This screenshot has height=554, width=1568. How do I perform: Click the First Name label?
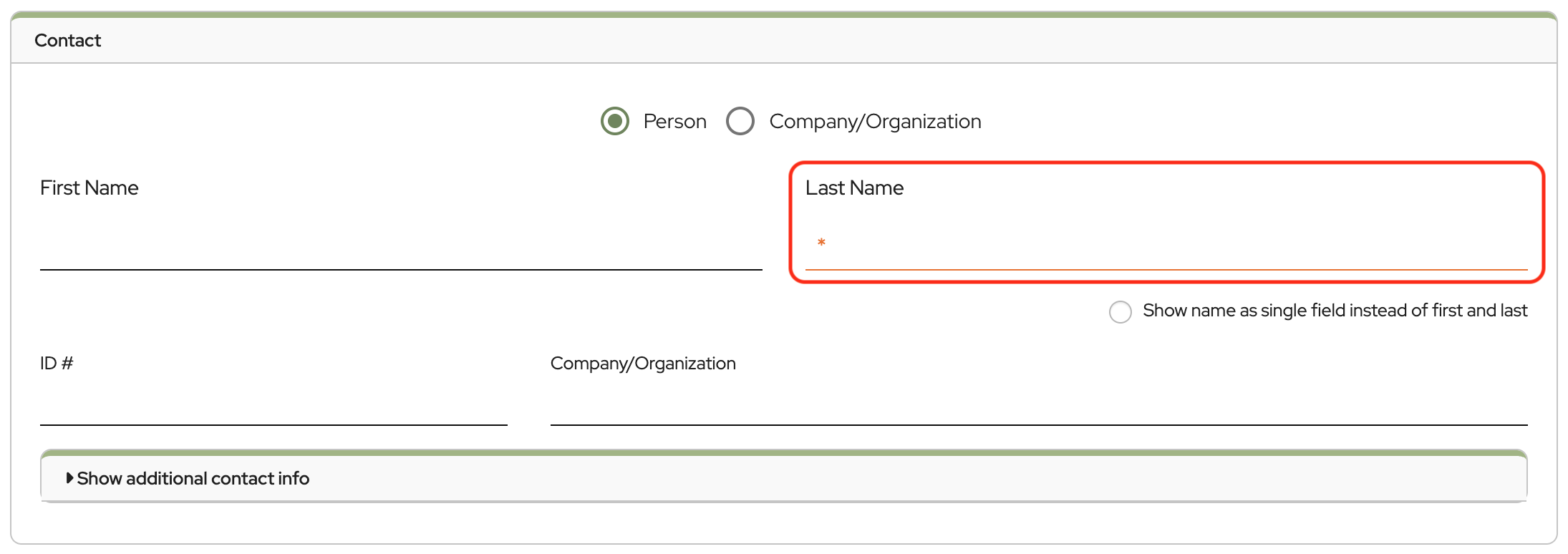pos(89,188)
